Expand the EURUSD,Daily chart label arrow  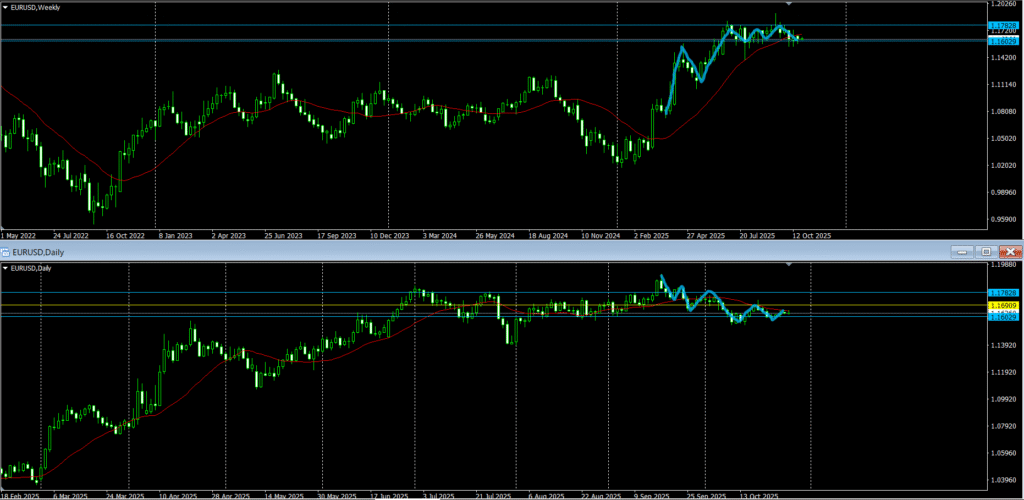pos(5,267)
